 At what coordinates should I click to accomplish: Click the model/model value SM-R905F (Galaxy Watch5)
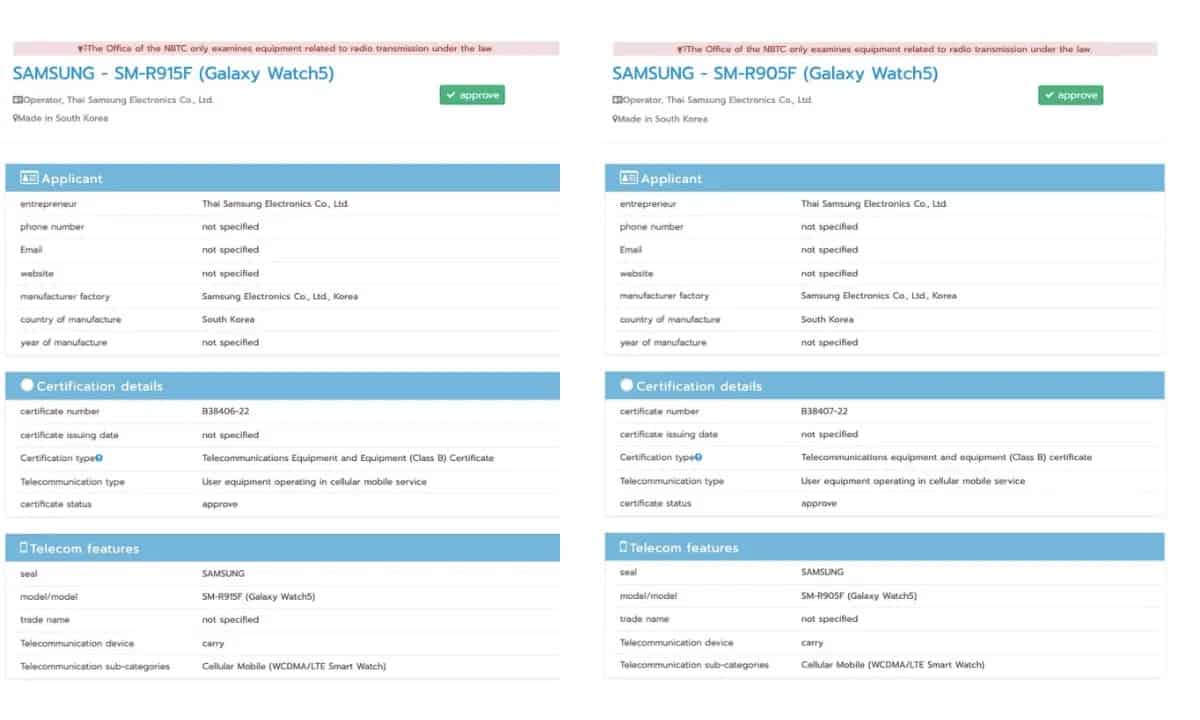[x=859, y=596]
